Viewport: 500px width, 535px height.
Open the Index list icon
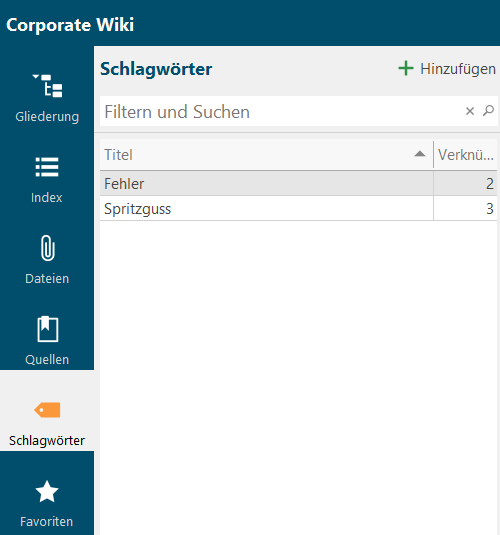(x=47, y=167)
